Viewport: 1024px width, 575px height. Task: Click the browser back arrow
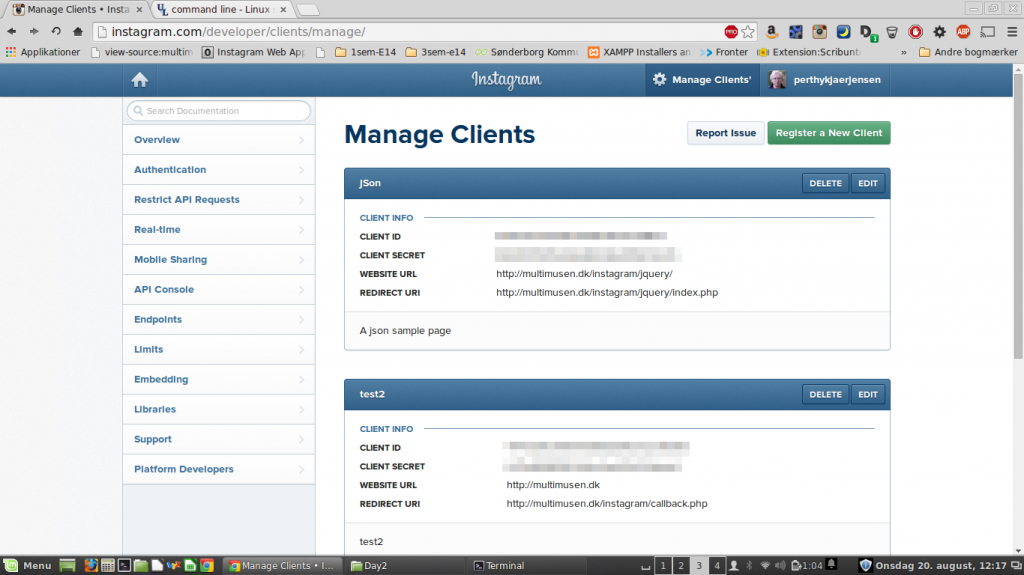(x=12, y=31)
